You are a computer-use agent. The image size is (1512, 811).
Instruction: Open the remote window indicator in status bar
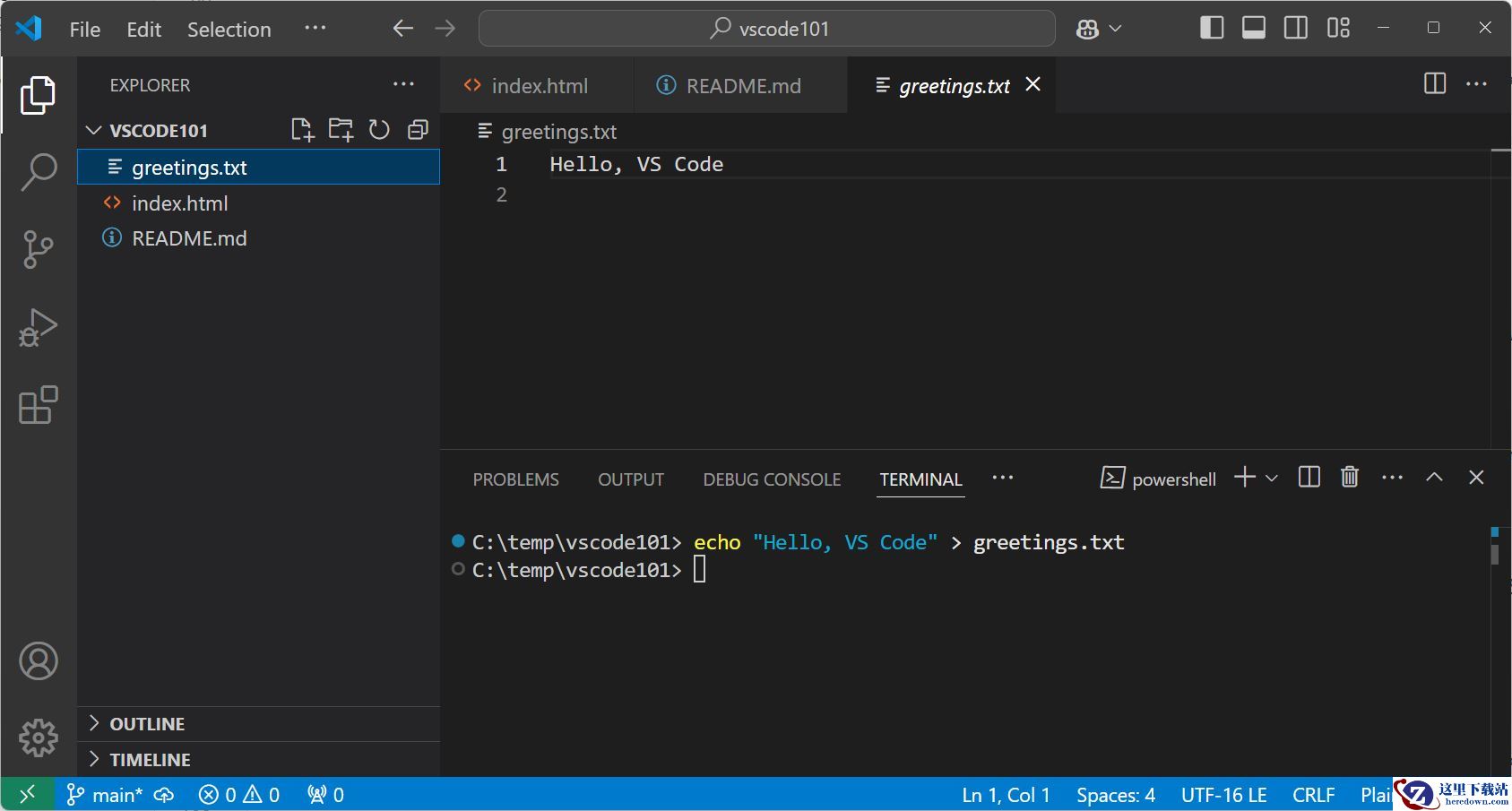click(27, 794)
